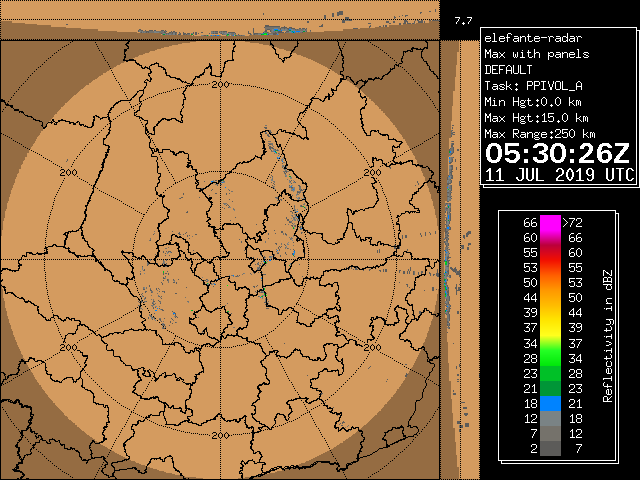Screen dimensions: 640x480
Task: Select the bottom gray 2-7 dBZ swatch
Action: coord(552,450)
